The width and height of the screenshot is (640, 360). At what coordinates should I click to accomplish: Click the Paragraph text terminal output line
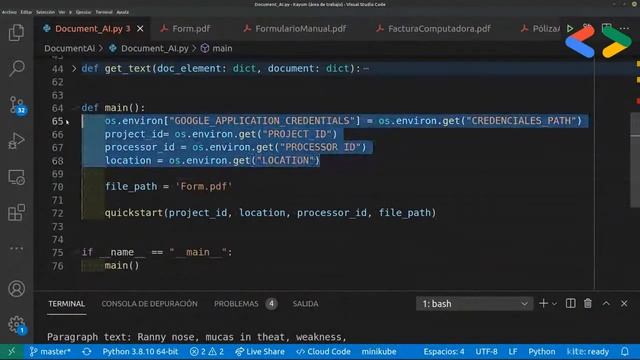click(197, 337)
